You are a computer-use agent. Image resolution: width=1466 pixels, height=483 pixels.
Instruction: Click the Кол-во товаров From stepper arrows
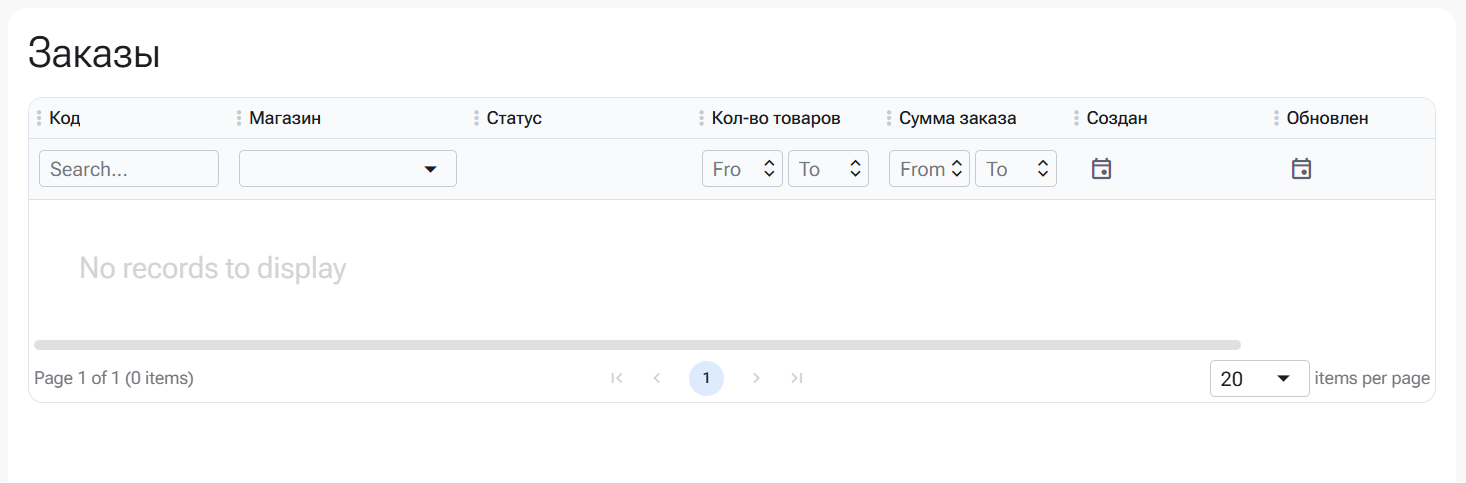click(x=769, y=169)
